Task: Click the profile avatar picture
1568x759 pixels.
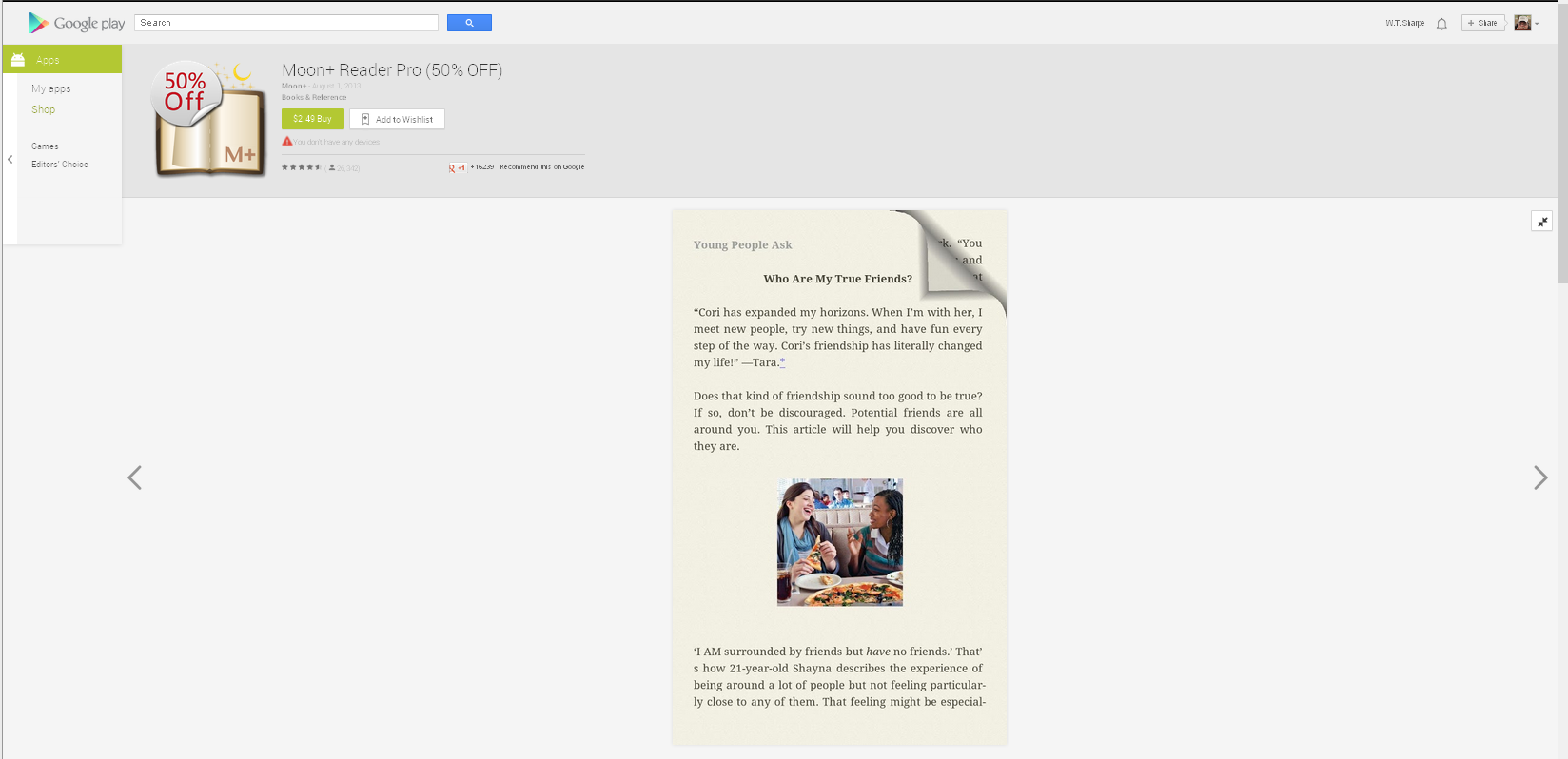Action: coord(1522,23)
